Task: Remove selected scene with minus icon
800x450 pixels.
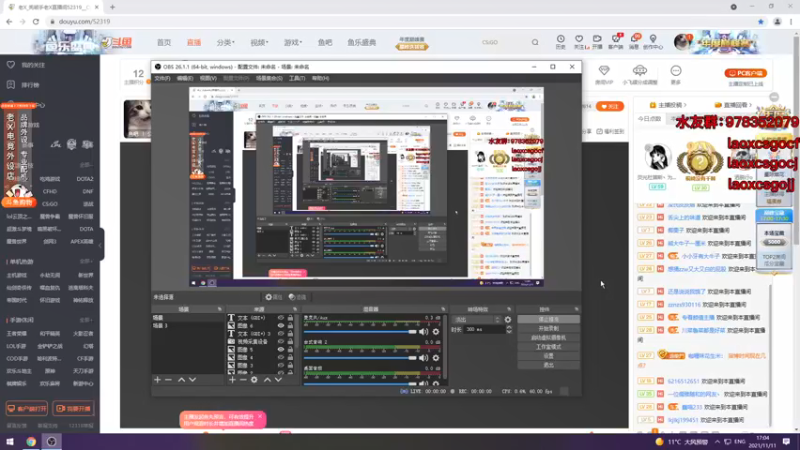Action: (168, 380)
